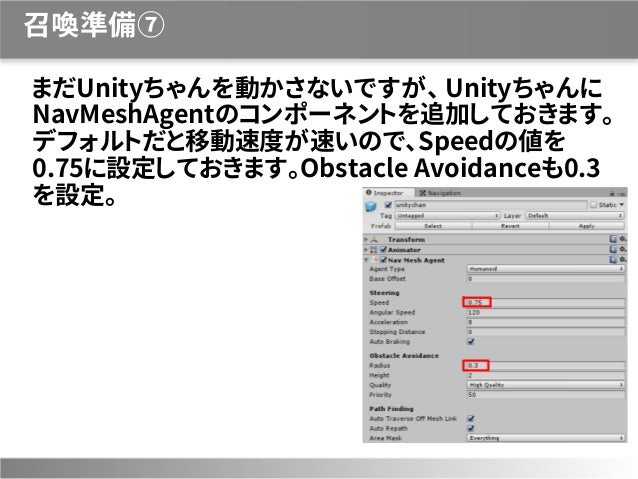Screen dimensions: 638x479
Task: Click the Height field showing 2
Action: pyautogui.click(x=546, y=375)
